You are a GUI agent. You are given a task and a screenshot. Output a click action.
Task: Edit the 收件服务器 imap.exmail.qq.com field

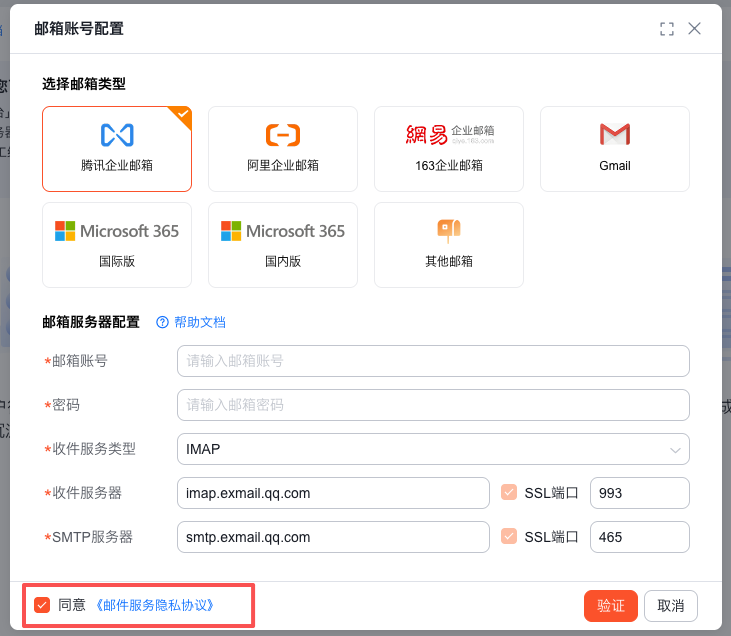click(x=333, y=493)
